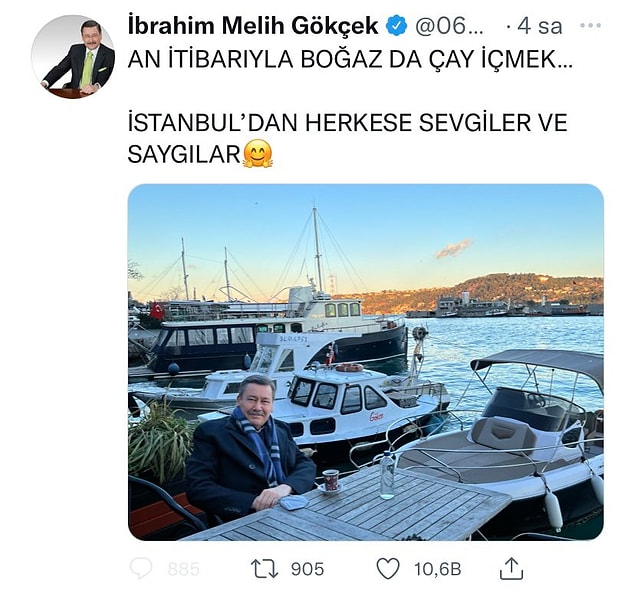Screen dimensions: 635x606
Task: Open the three-dot more options menu
Action: 590,26
